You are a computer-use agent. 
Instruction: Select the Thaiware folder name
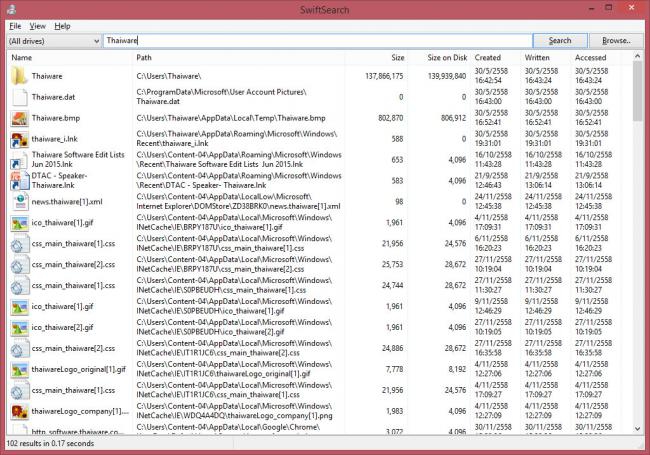point(47,76)
